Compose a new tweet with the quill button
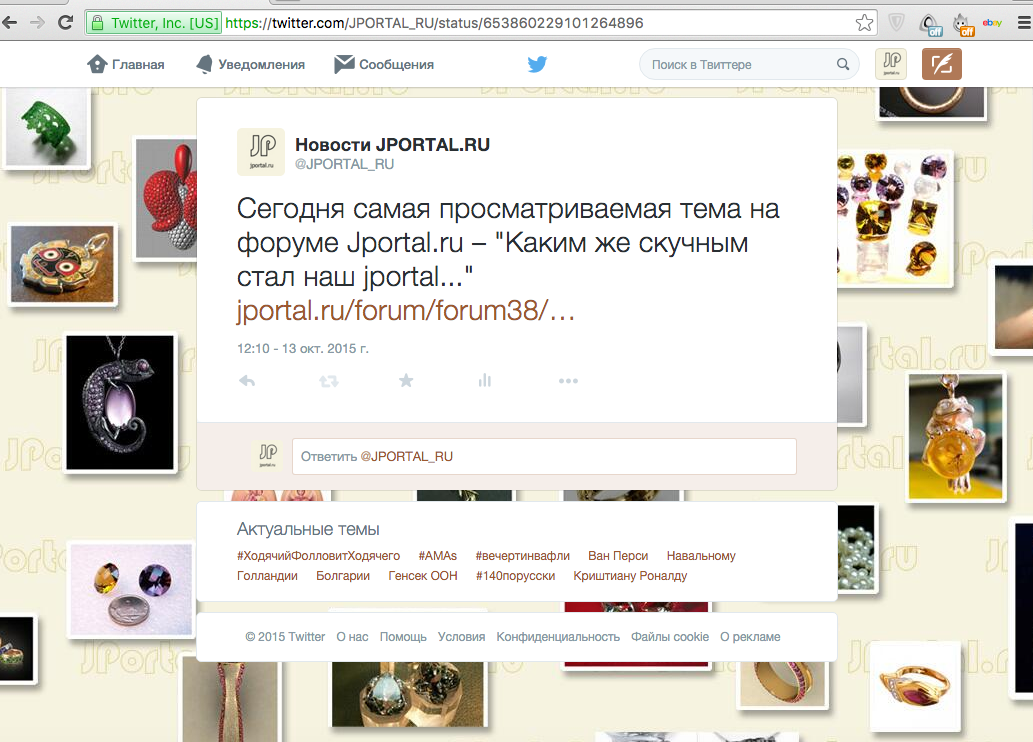1033x742 pixels. [941, 64]
